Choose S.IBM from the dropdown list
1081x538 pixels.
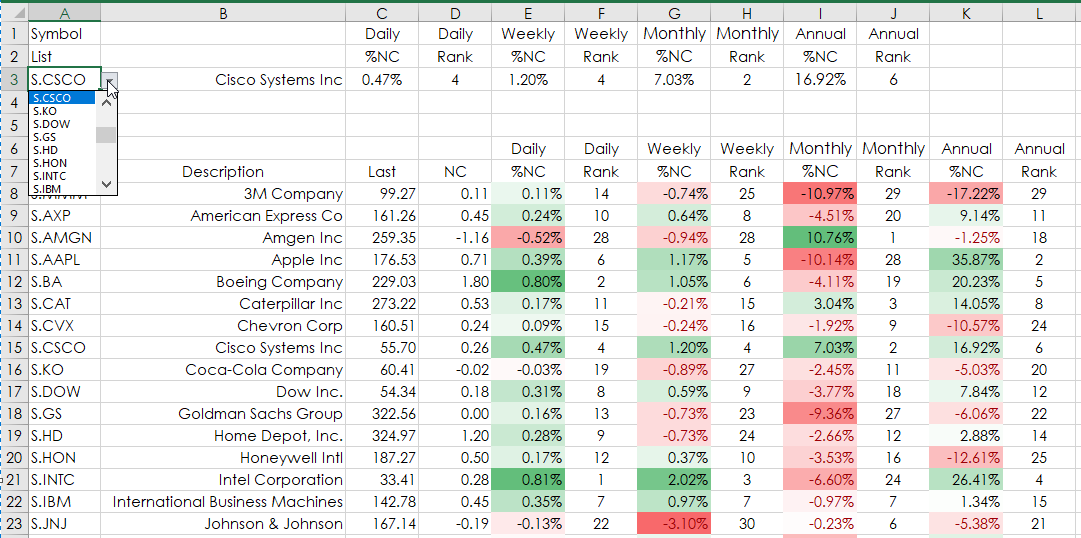[x=62, y=188]
